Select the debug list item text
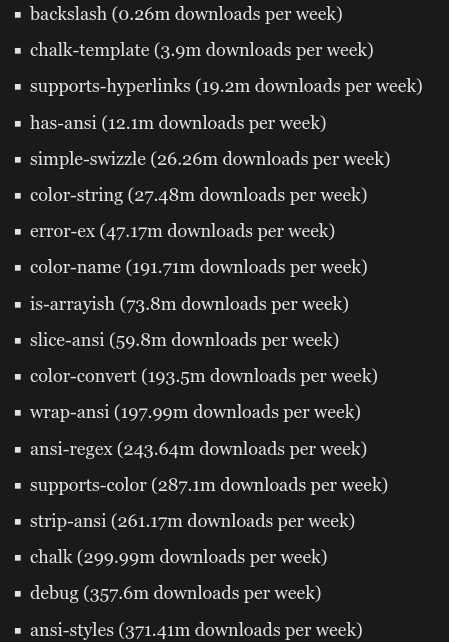Image resolution: width=449 pixels, height=642 pixels. [x=176, y=593]
